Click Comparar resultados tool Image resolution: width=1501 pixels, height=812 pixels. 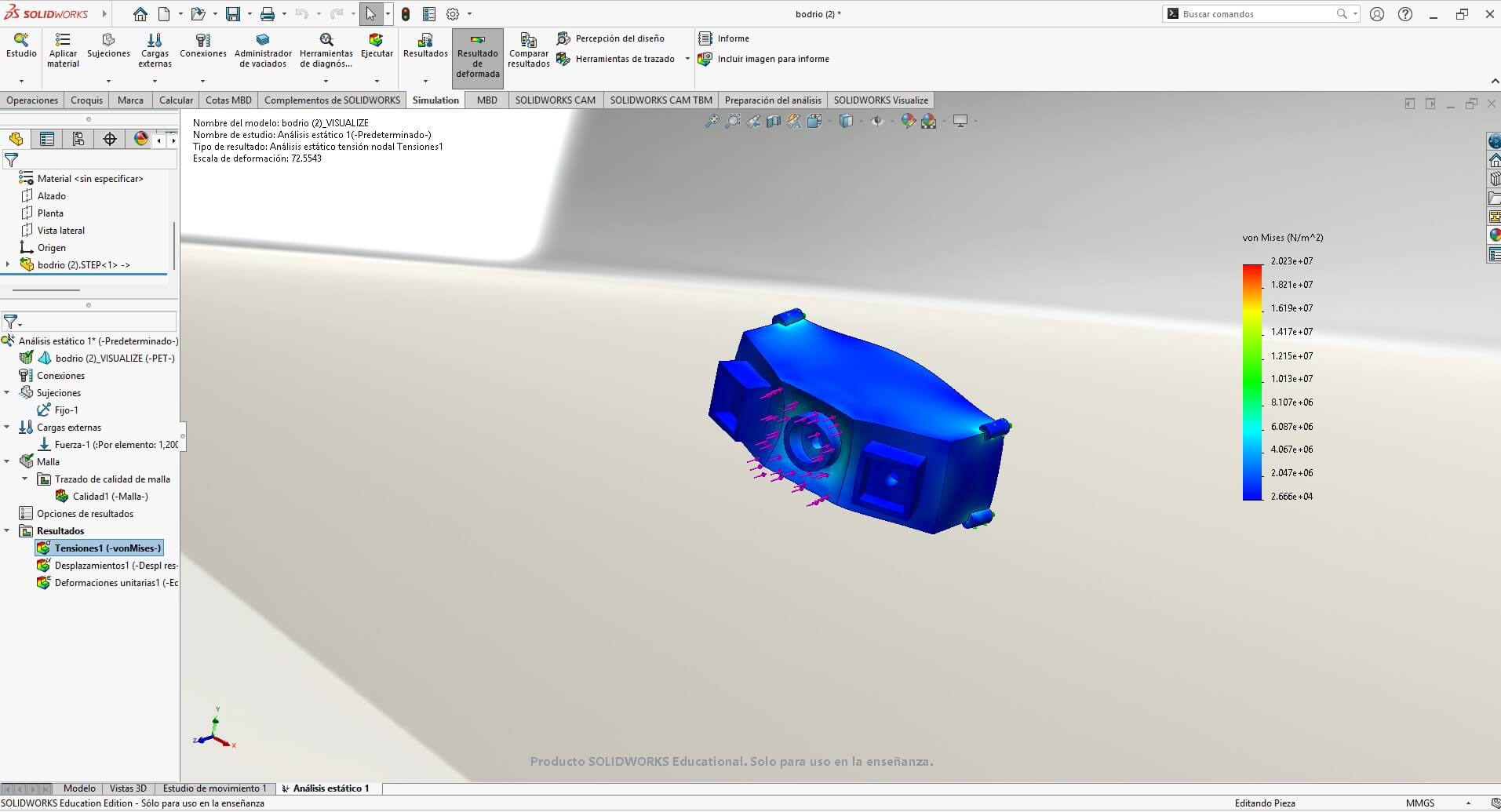tap(529, 50)
